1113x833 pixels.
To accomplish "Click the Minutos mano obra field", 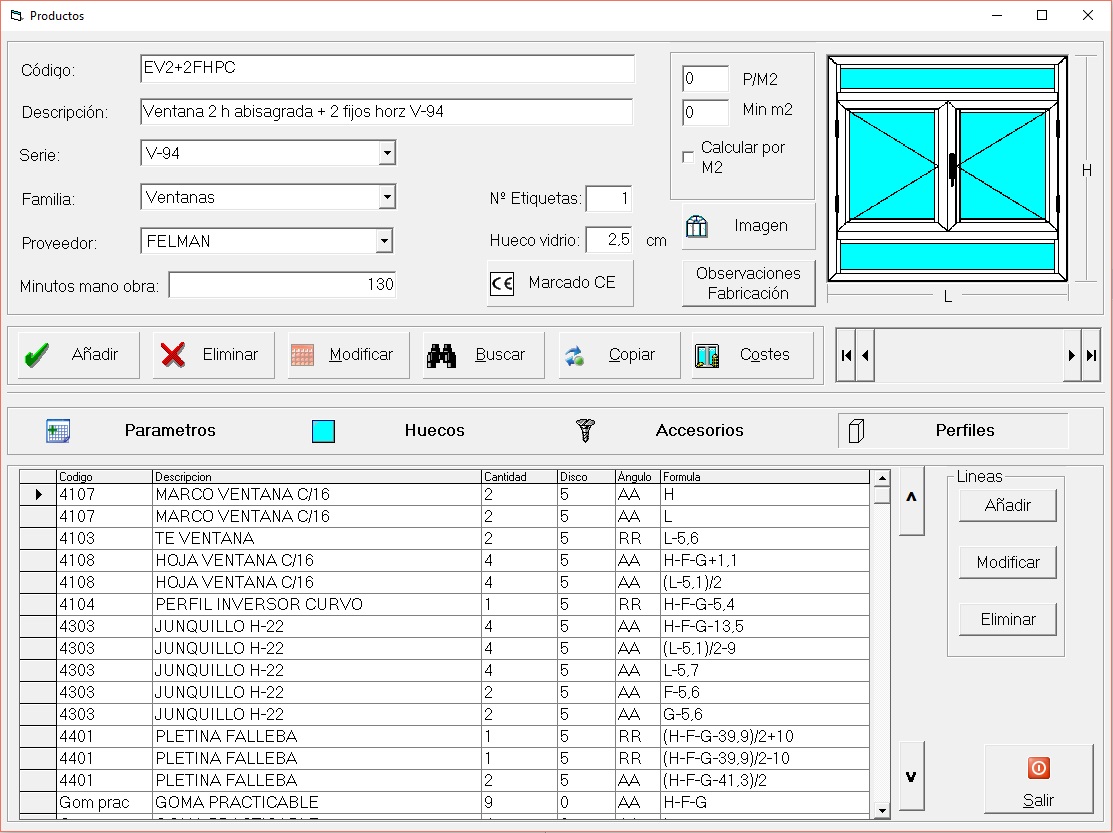I will (282, 285).
